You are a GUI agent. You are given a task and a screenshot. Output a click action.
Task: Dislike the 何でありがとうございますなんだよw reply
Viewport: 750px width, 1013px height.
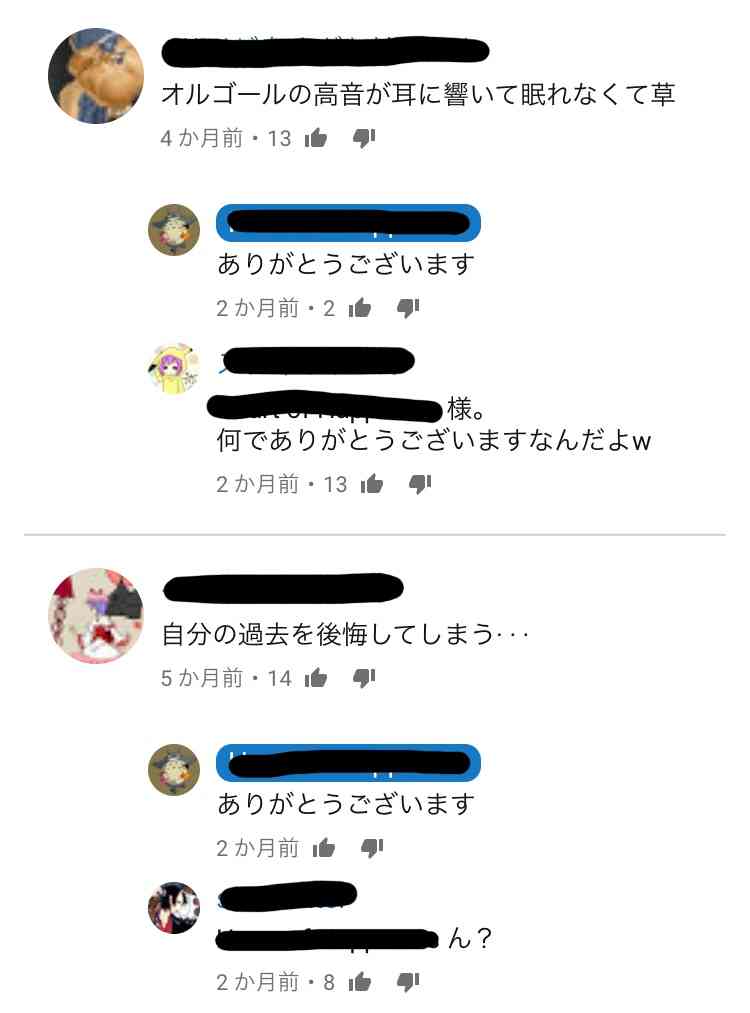pyautogui.click(x=420, y=484)
